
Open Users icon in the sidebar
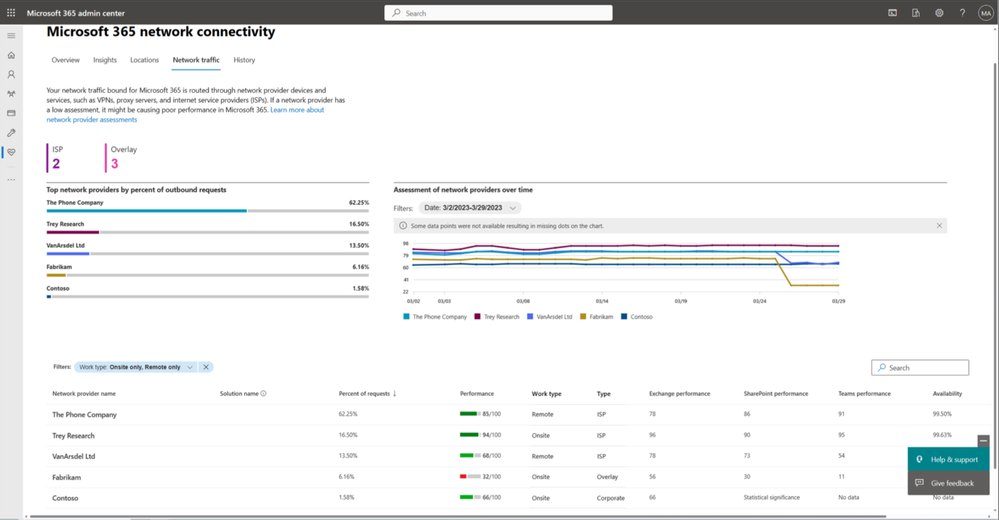[x=11, y=75]
